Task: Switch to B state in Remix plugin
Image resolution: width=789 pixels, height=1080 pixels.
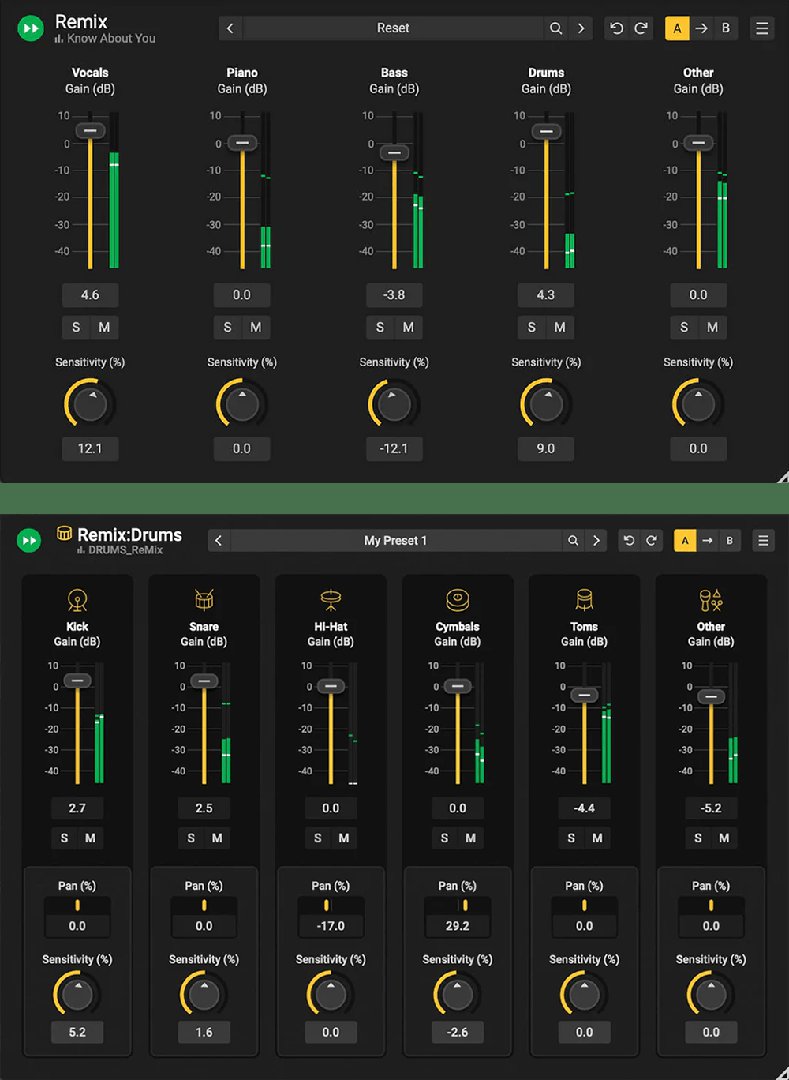Action: (725, 29)
